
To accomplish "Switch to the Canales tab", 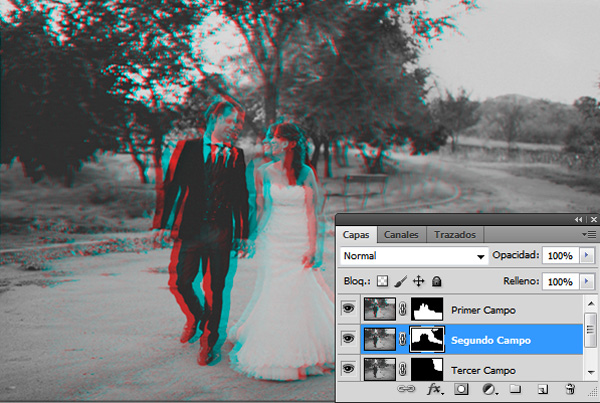I will (401, 235).
